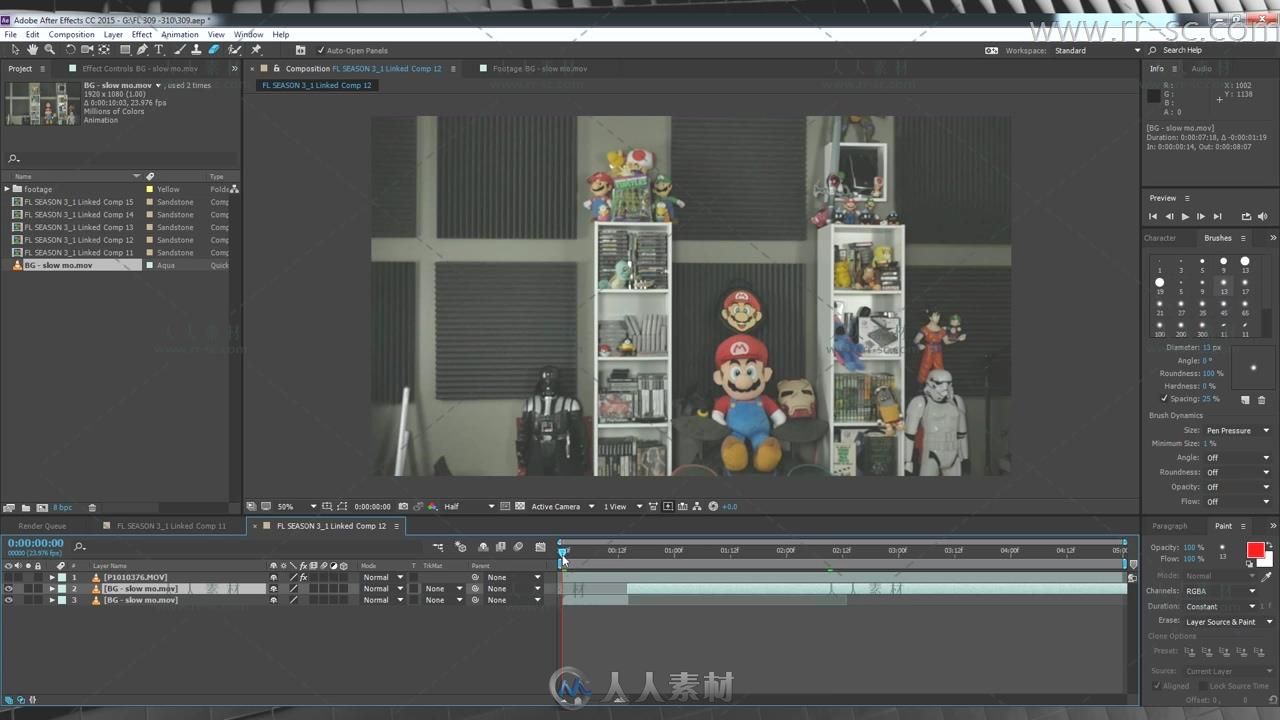This screenshot has width=1280, height=720.
Task: Open the 50% magnification dropdown
Action: click(x=296, y=506)
